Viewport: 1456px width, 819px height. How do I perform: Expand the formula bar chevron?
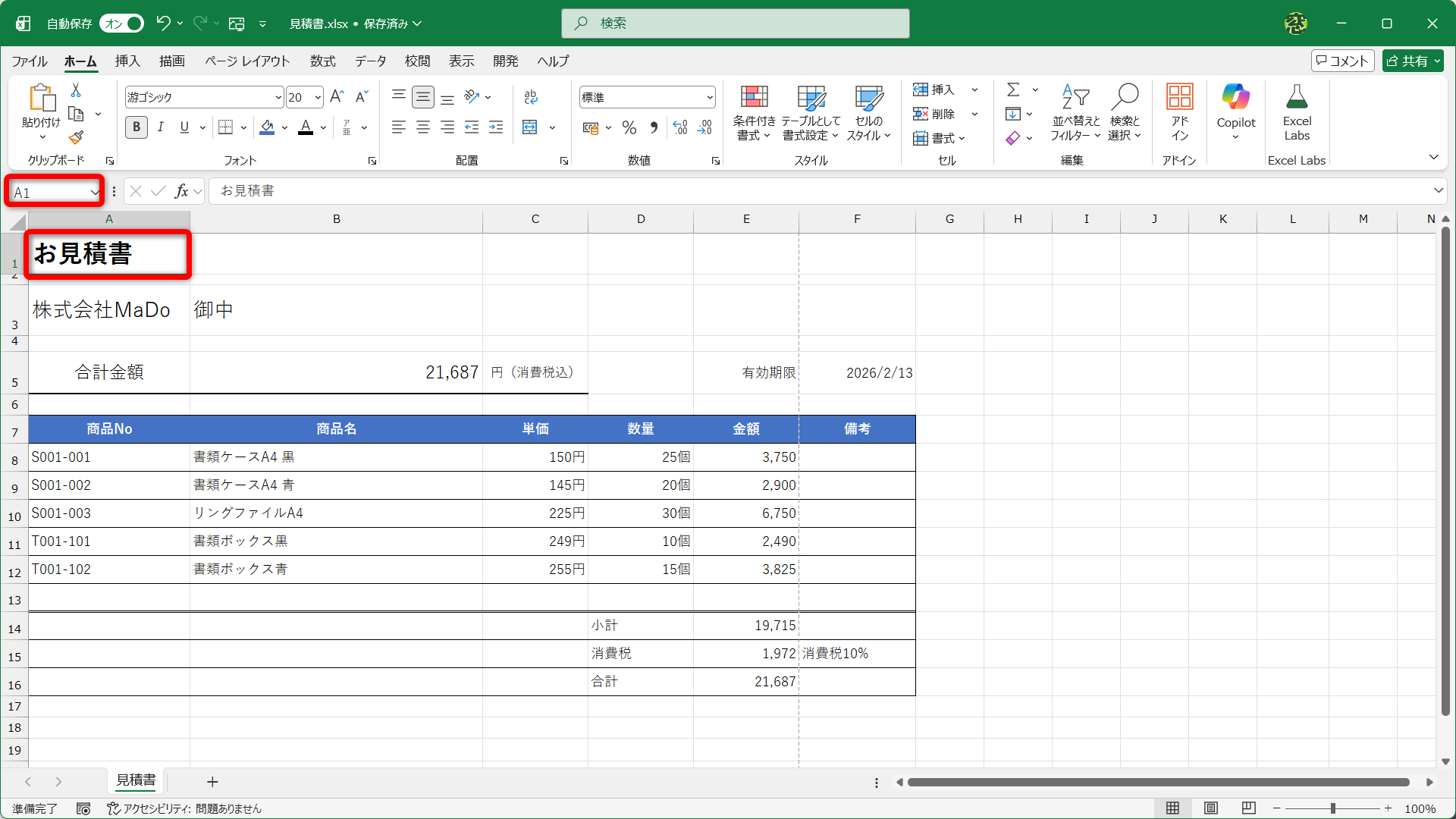pyautogui.click(x=1438, y=191)
